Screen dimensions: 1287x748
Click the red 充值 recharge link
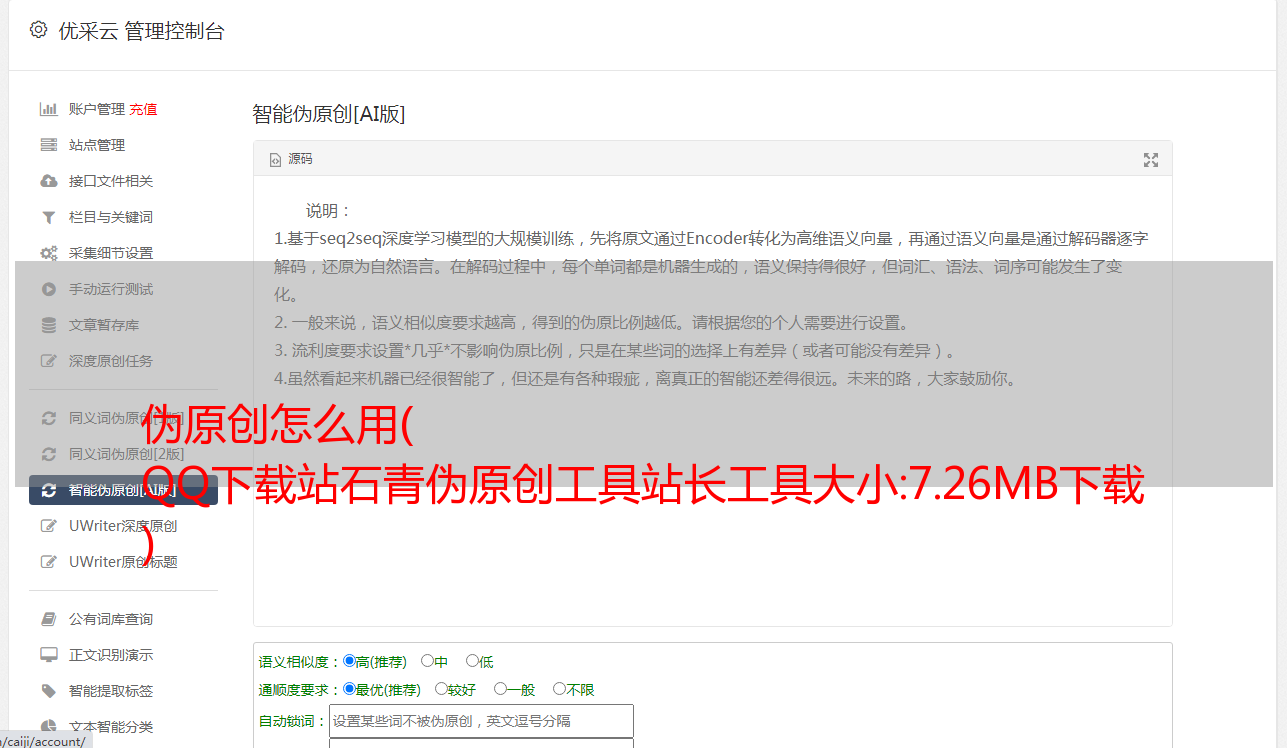143,109
